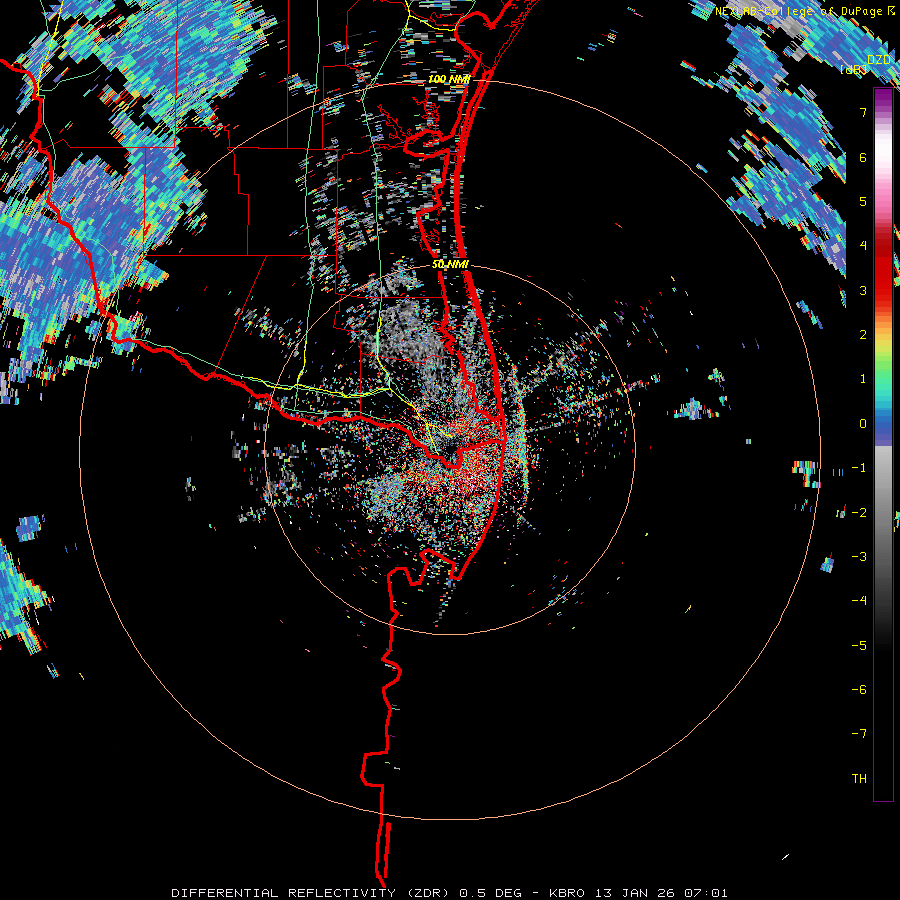Select the -3 dB scale label
The height and width of the screenshot is (900, 900).
tap(859, 557)
